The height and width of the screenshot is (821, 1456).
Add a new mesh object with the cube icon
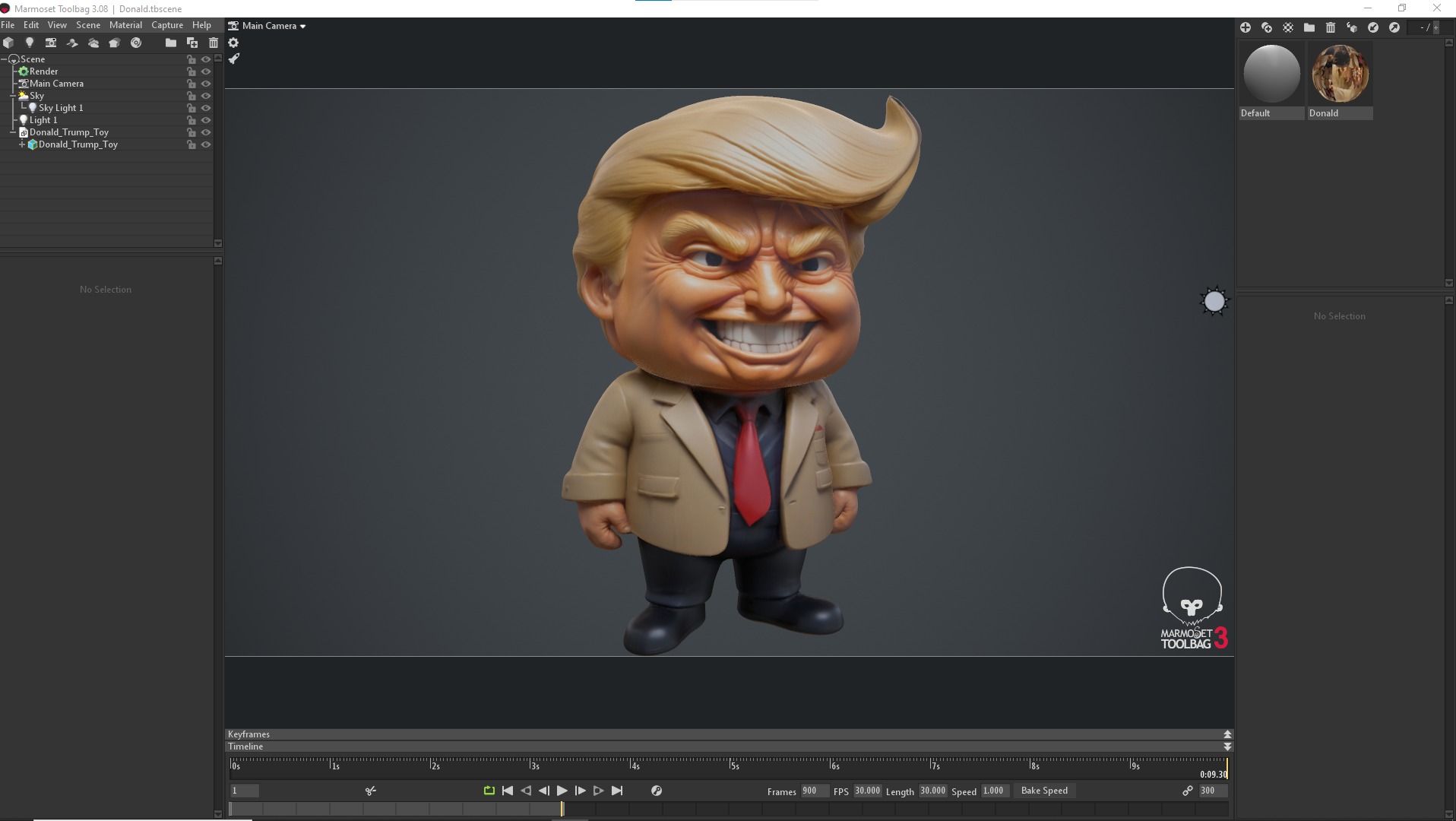pos(8,43)
